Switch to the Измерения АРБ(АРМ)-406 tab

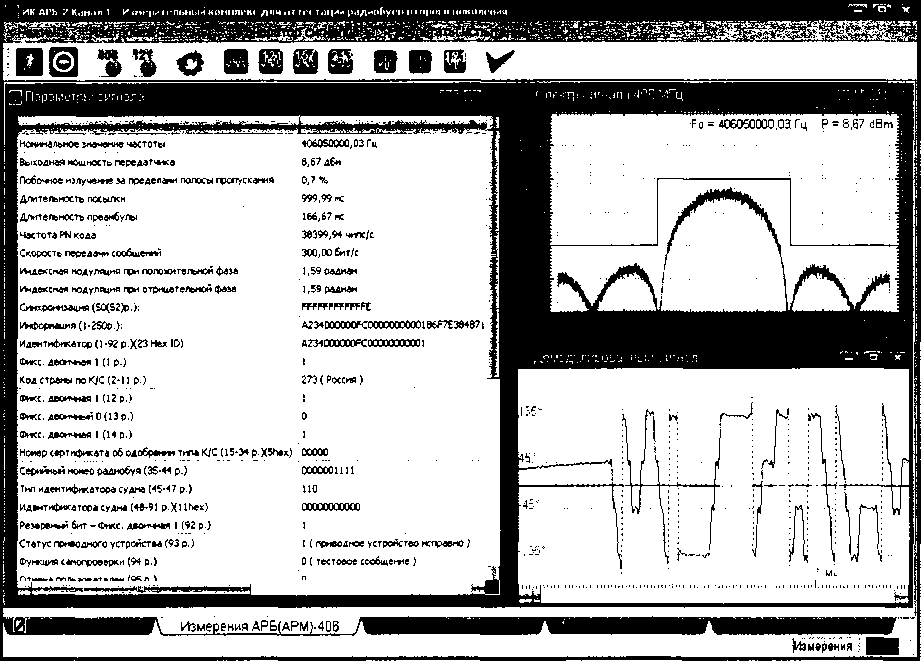258,626
